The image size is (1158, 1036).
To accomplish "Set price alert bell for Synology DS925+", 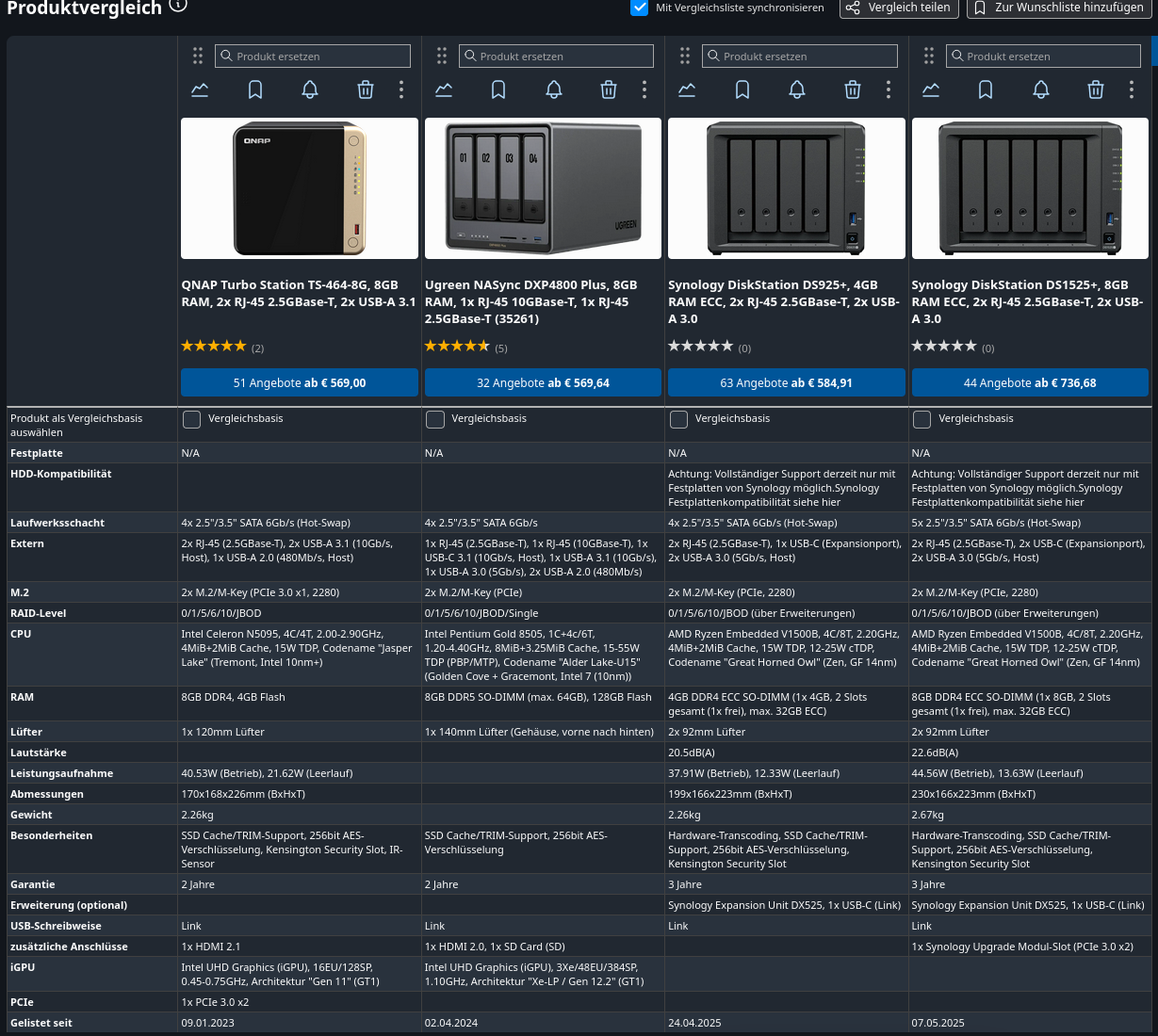I will [797, 89].
